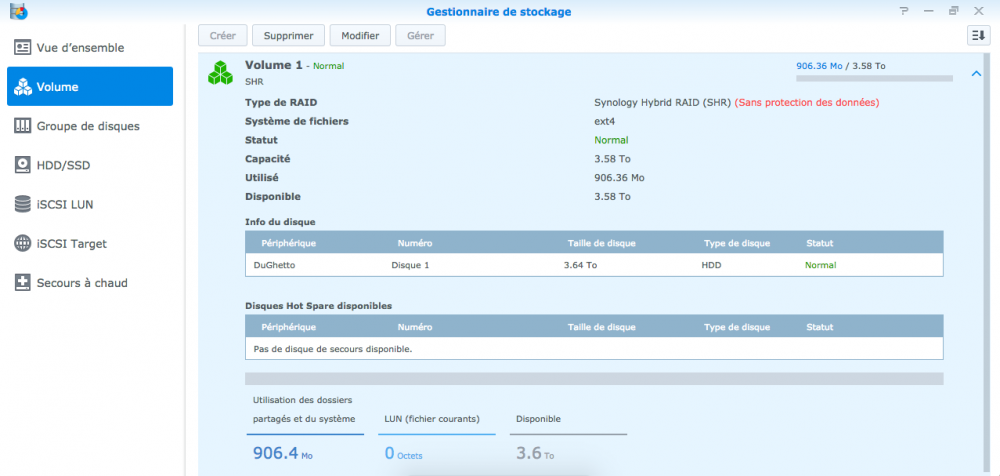The image size is (1000, 476).
Task: Click the Groupe de disques icon
Action: point(23,126)
